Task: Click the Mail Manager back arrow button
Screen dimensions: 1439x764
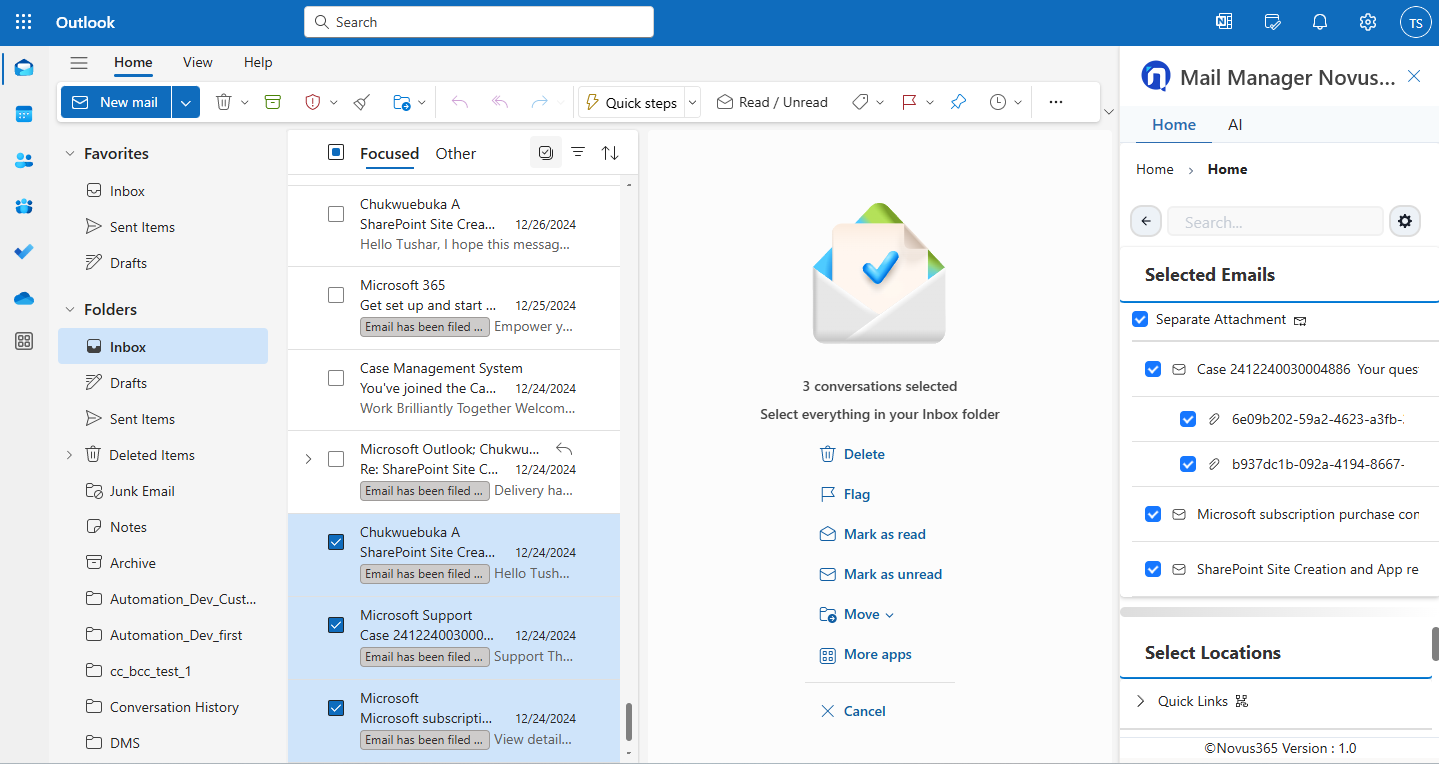Action: tap(1146, 221)
